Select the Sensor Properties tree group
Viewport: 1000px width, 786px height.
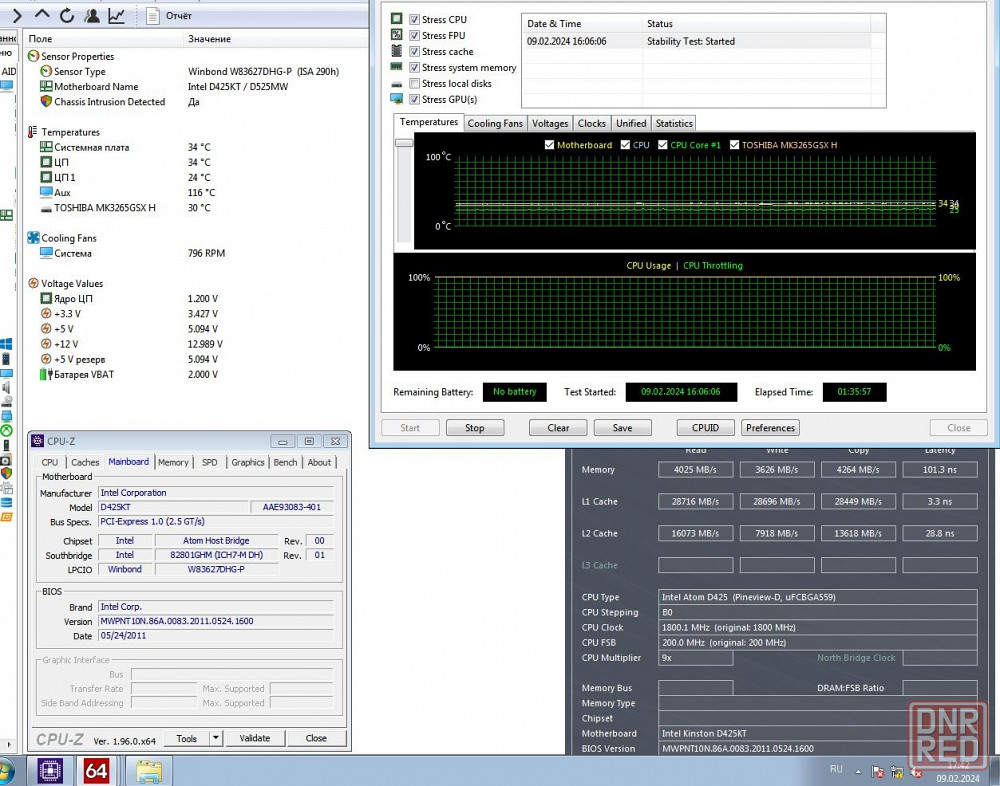pyautogui.click(x=77, y=57)
